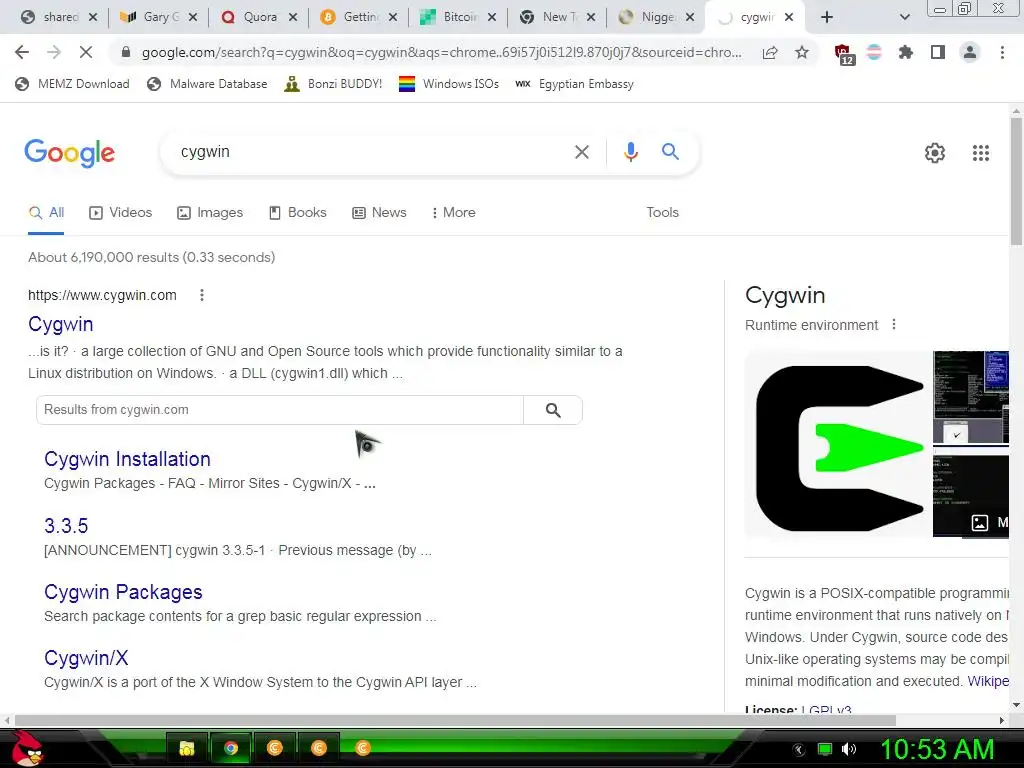The width and height of the screenshot is (1024, 768).
Task: Open the top terminal screenshot thumbnail
Action: tap(971, 397)
